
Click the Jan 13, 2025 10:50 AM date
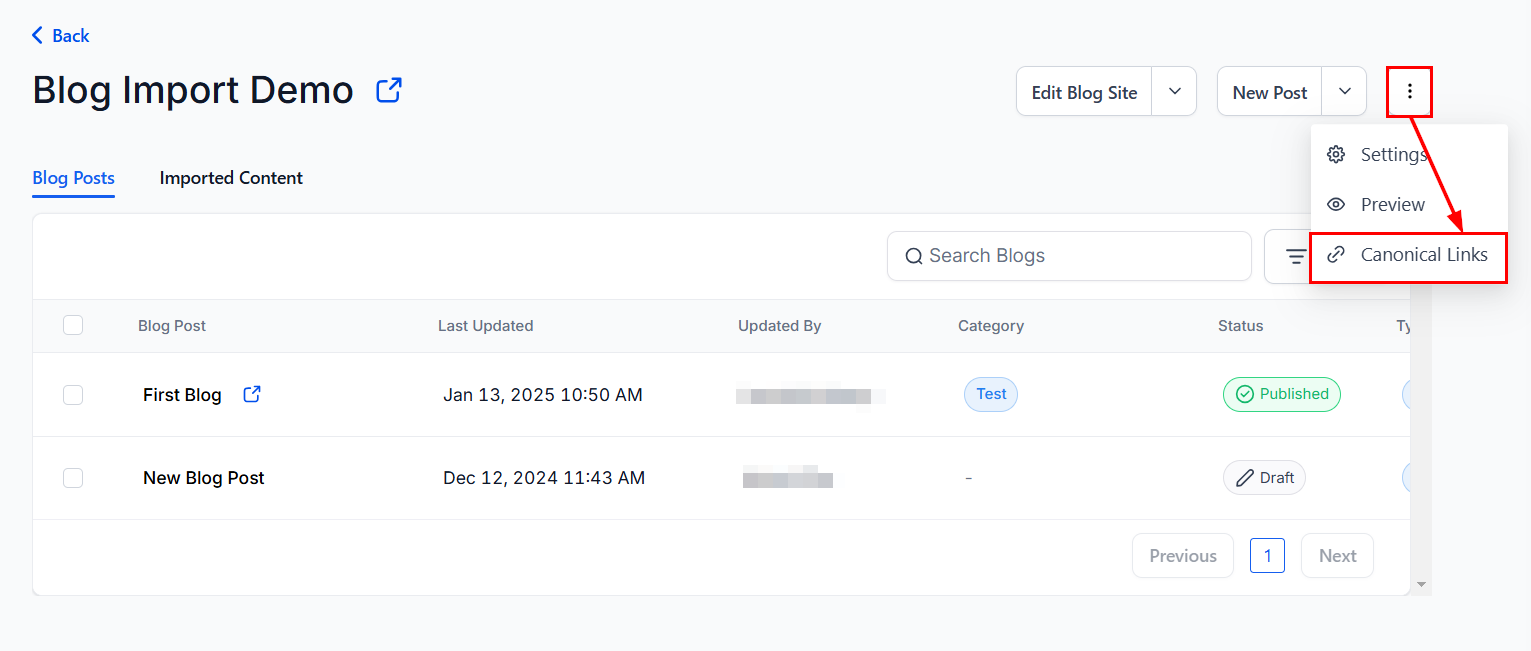(543, 395)
